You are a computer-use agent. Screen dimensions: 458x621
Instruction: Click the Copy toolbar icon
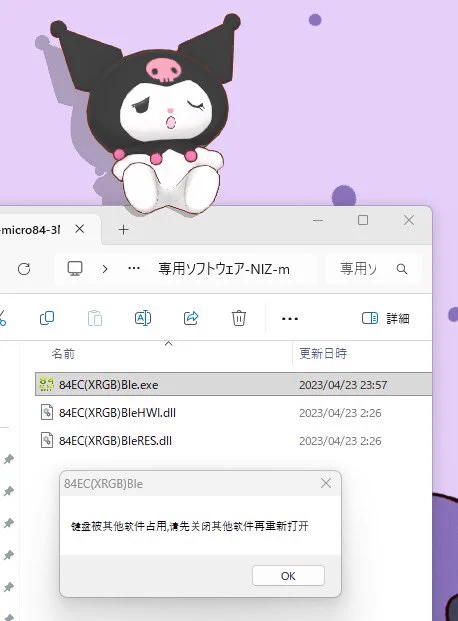pyautogui.click(x=47, y=318)
